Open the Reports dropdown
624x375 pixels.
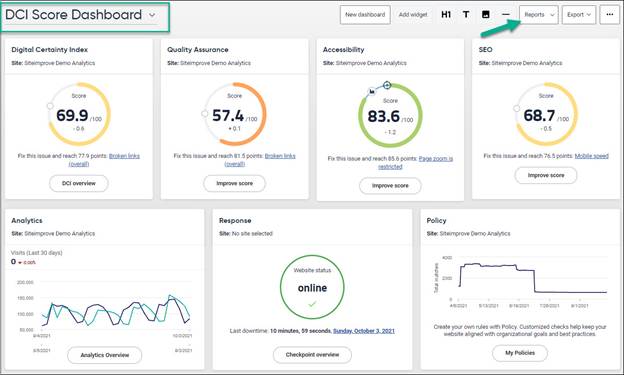coord(538,15)
